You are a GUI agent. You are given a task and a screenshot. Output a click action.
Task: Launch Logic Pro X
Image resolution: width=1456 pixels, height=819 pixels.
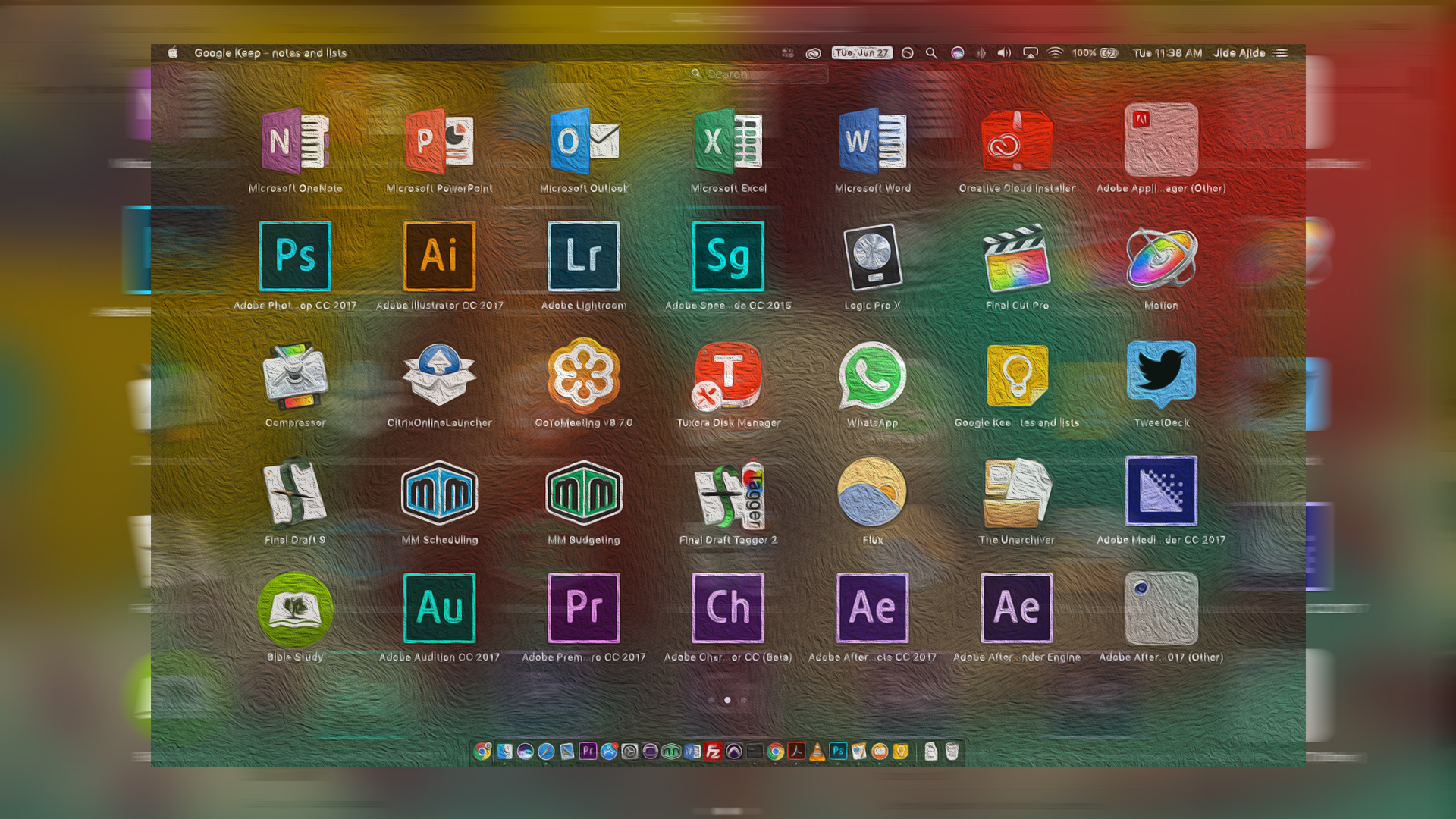pyautogui.click(x=871, y=258)
